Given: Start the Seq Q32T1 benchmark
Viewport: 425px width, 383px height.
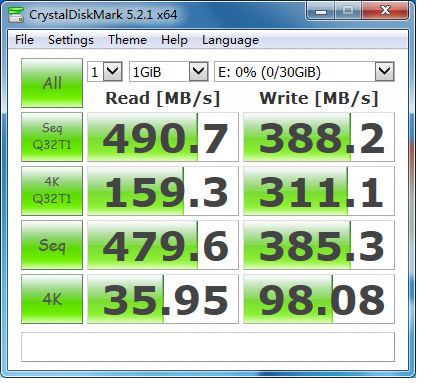Looking at the screenshot, I should (52, 137).
